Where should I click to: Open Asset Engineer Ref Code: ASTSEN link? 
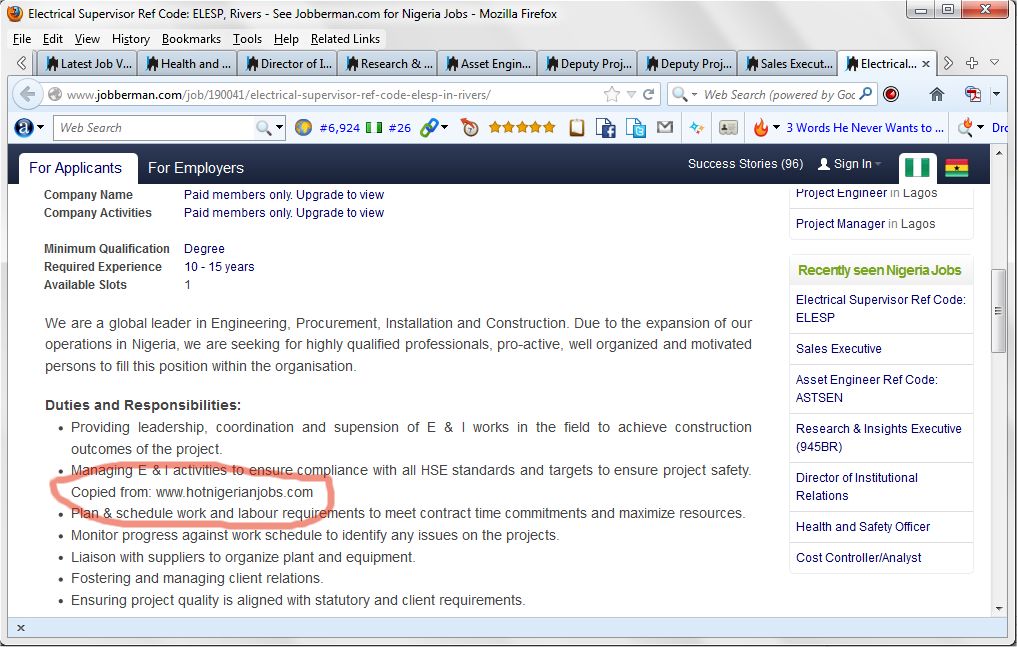click(867, 389)
